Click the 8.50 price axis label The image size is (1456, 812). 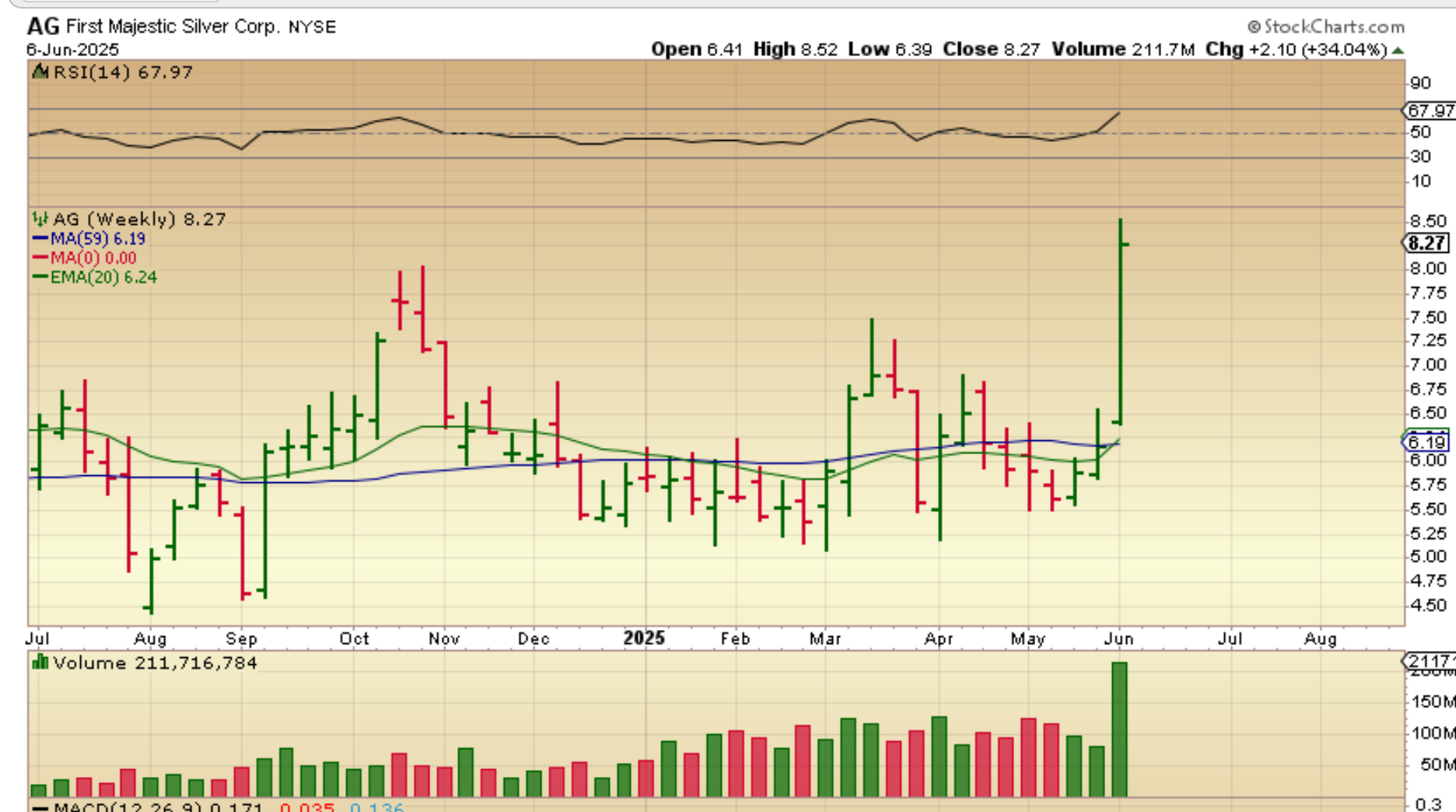point(1429,221)
